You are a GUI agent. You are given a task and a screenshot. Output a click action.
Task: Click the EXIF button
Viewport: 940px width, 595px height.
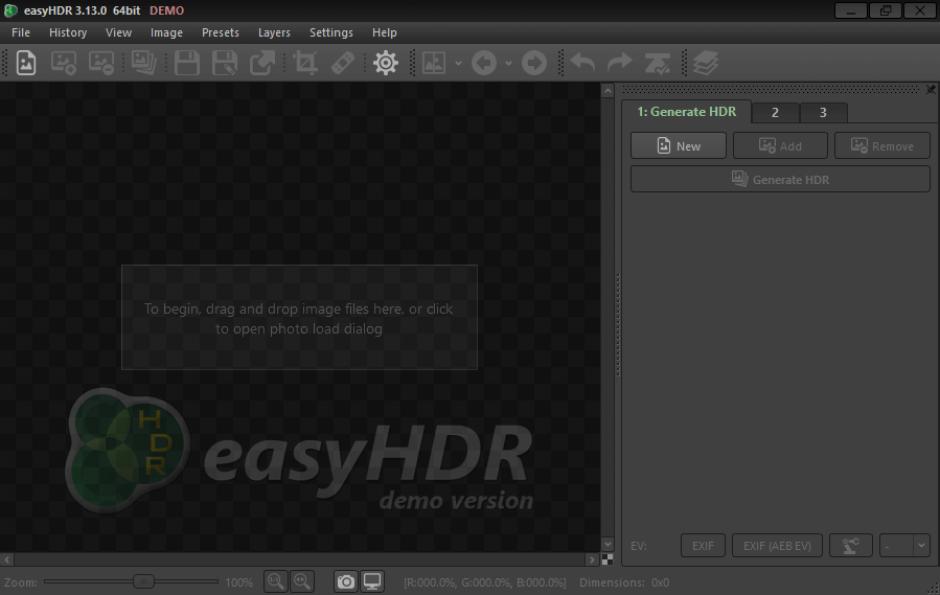pyautogui.click(x=703, y=545)
